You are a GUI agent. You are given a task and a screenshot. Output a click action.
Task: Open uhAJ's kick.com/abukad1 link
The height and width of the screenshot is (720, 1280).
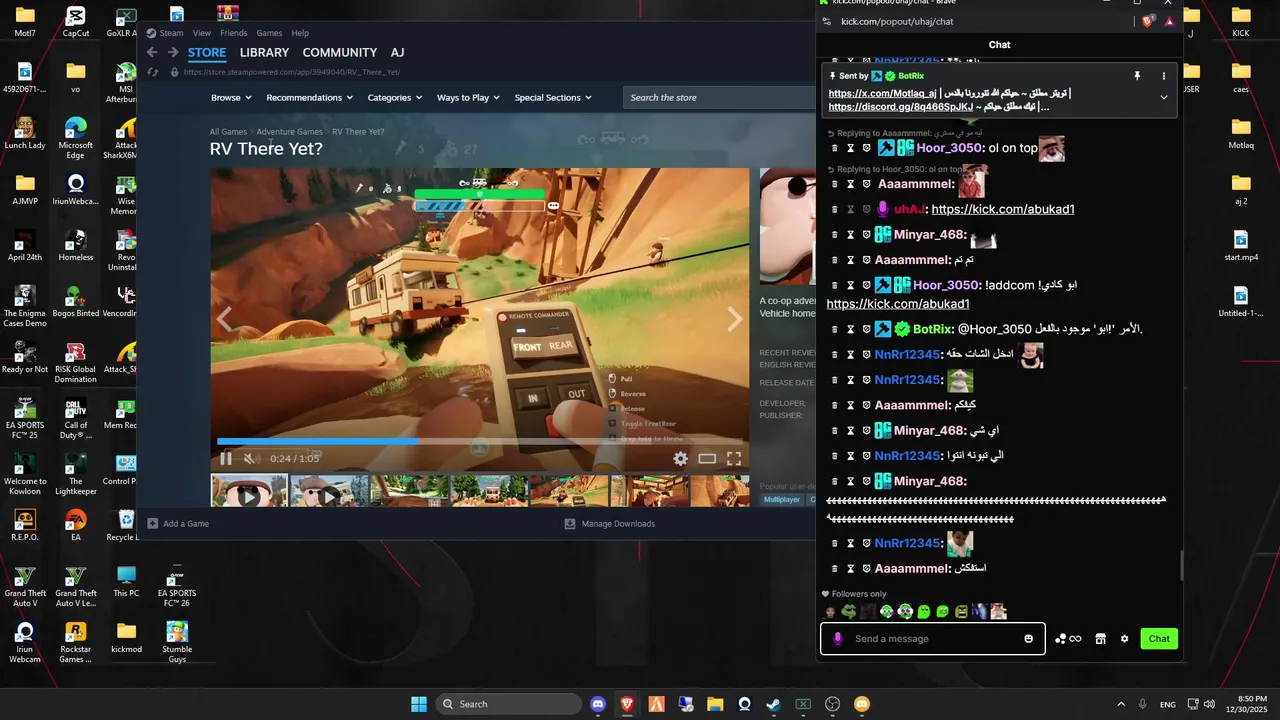pos(1003,210)
